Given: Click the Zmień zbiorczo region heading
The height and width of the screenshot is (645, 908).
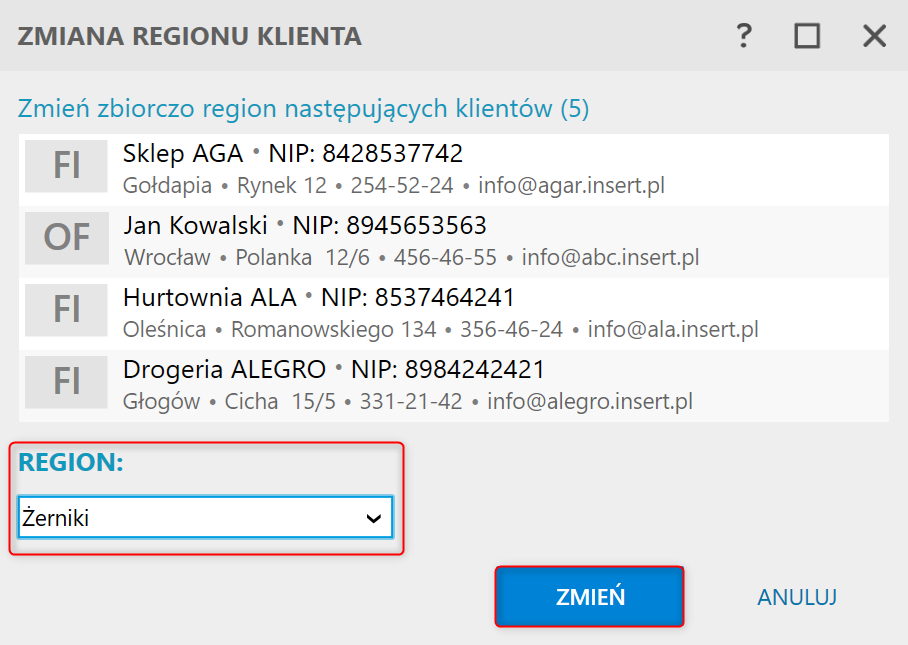Looking at the screenshot, I should tap(303, 109).
